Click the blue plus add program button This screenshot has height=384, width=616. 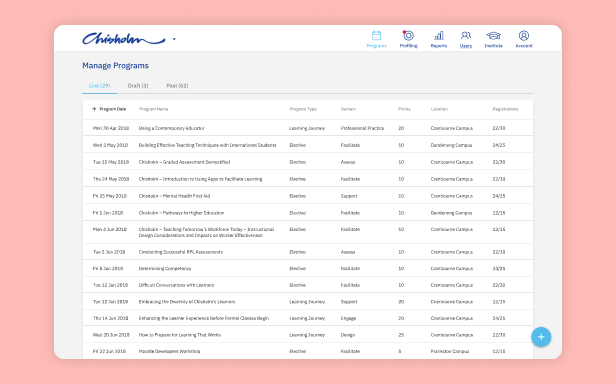(x=541, y=337)
